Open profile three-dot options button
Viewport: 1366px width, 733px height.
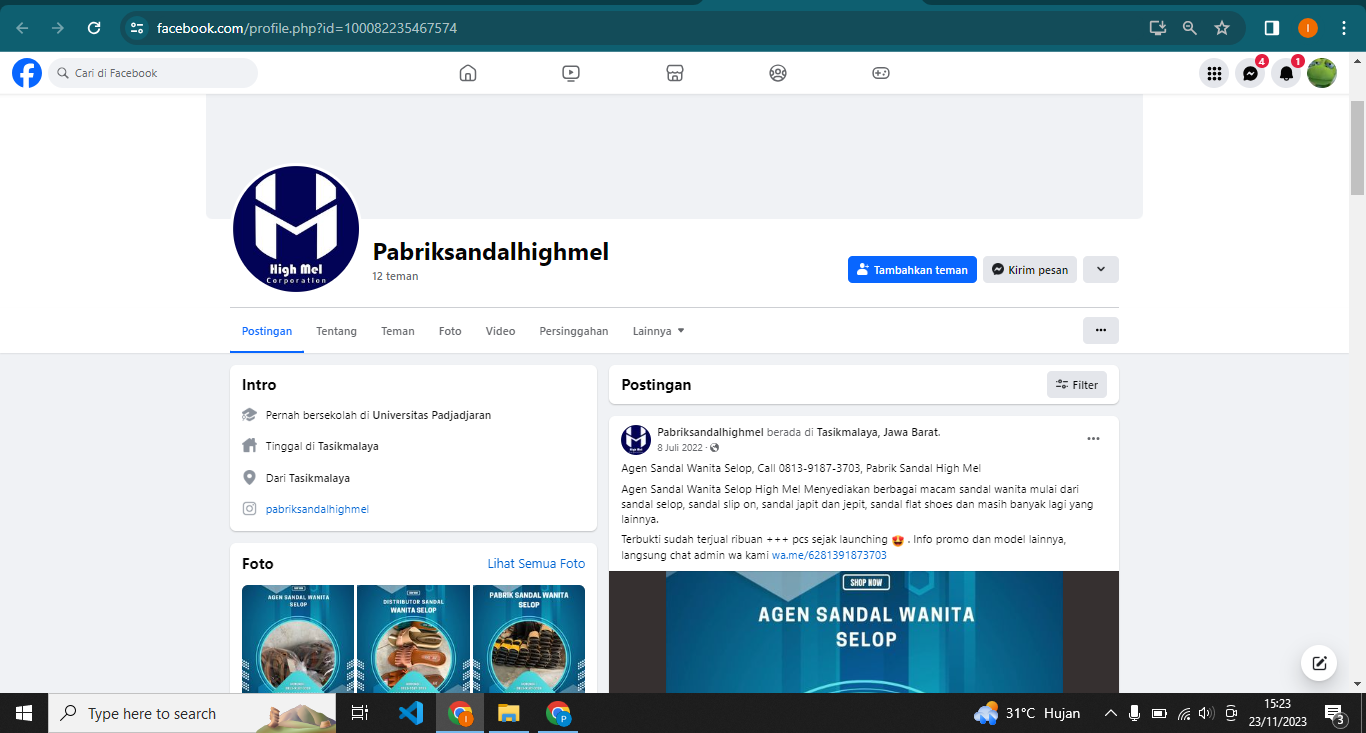tap(1101, 330)
